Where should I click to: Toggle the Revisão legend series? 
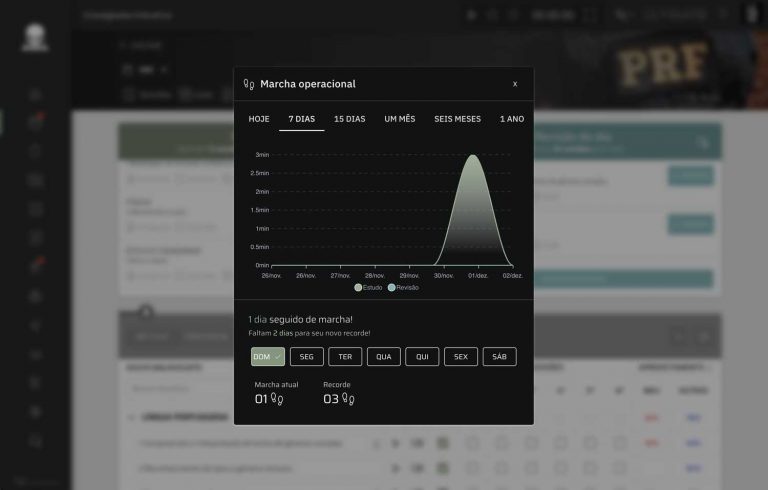403,287
